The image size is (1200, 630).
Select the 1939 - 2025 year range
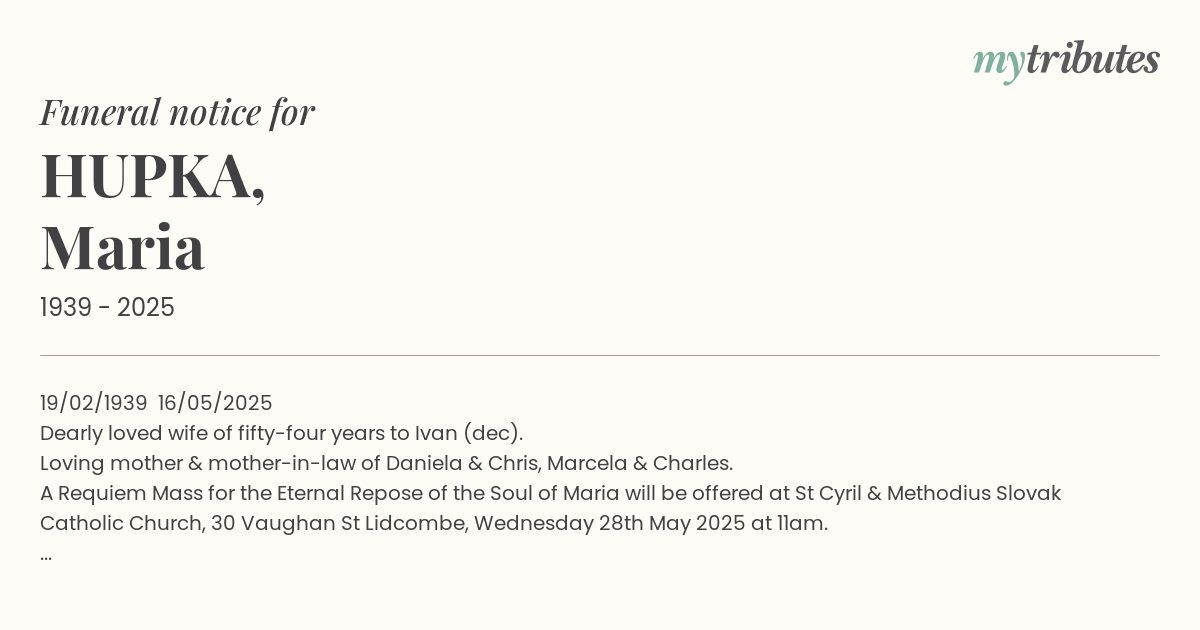click(107, 308)
